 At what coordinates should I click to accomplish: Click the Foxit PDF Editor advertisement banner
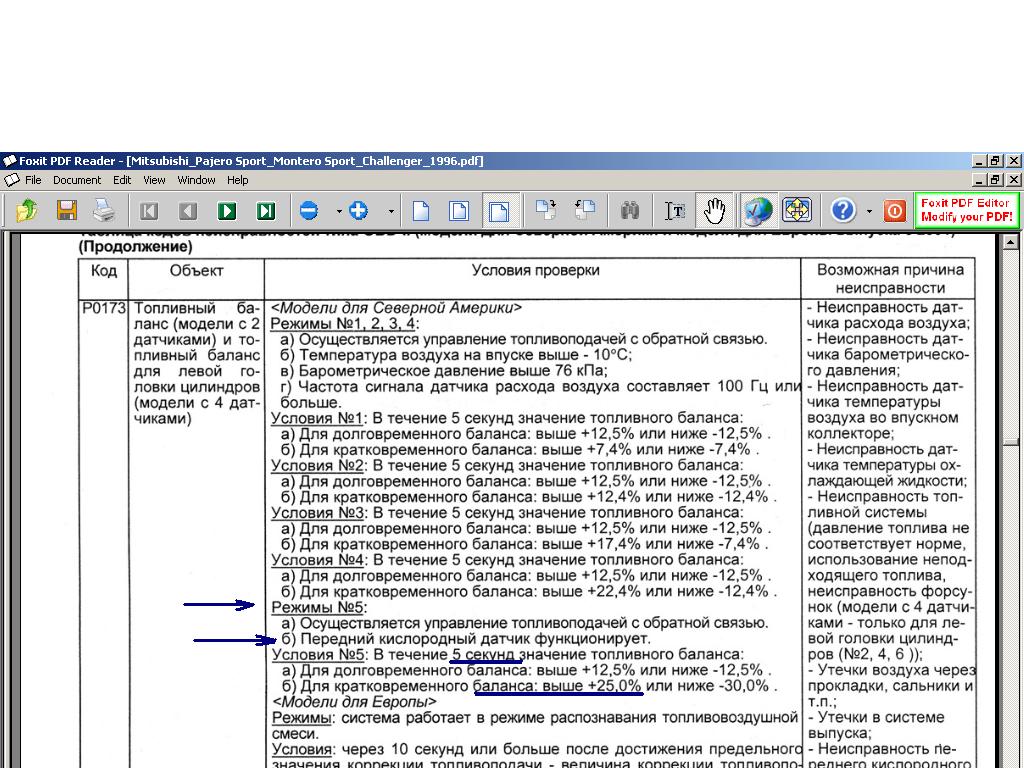tap(966, 210)
